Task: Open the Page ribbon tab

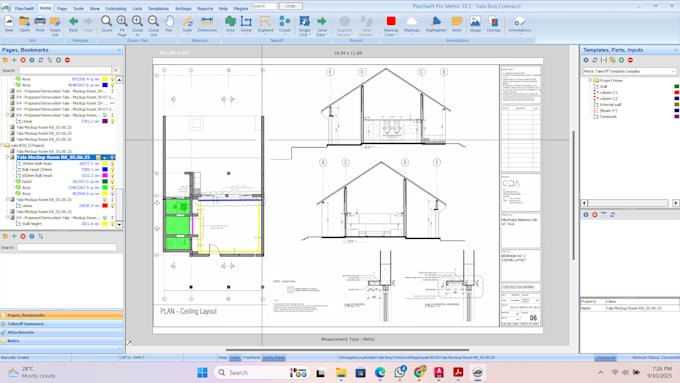Action: coord(62,9)
